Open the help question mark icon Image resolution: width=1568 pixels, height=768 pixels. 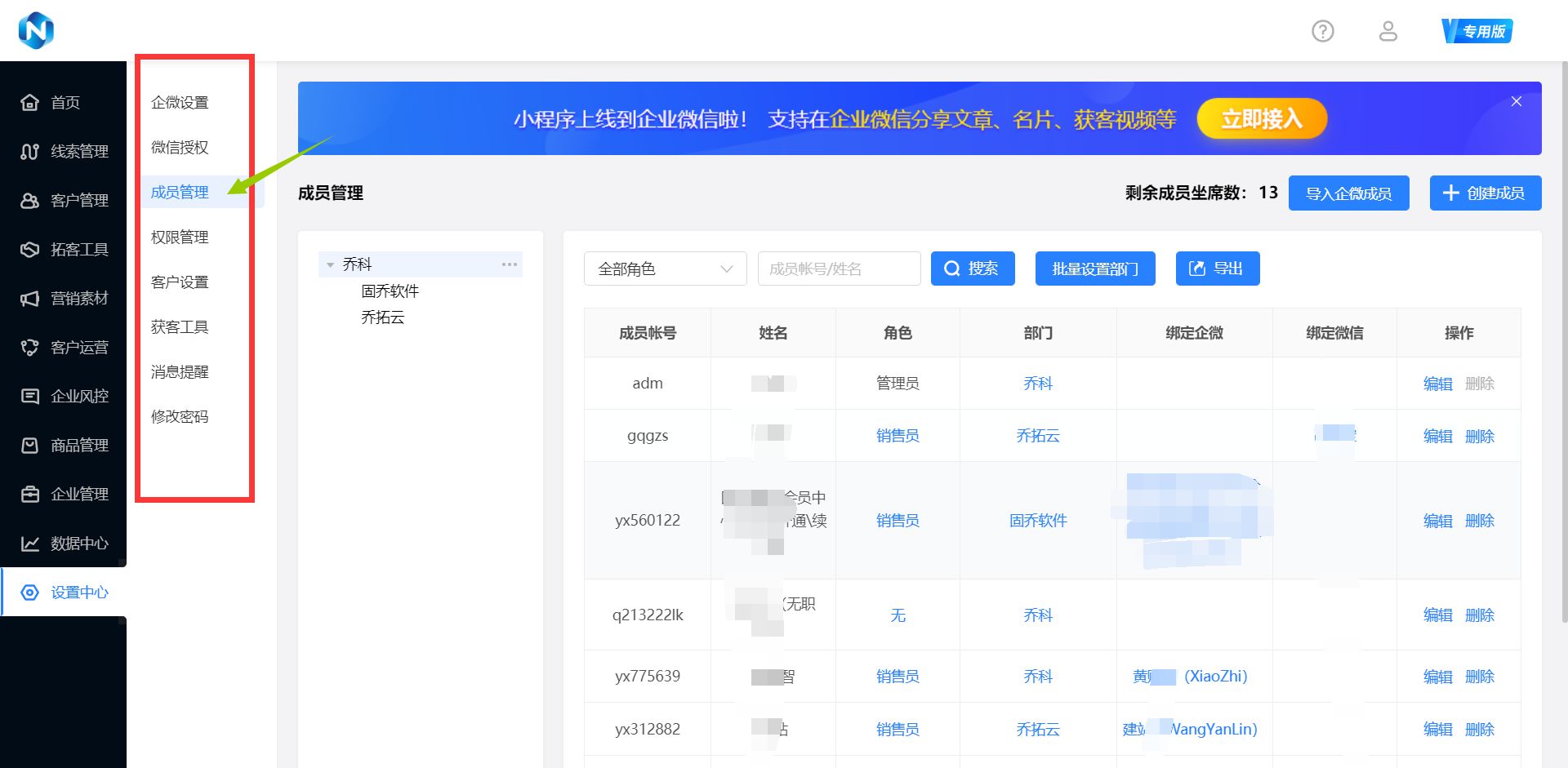(1322, 31)
